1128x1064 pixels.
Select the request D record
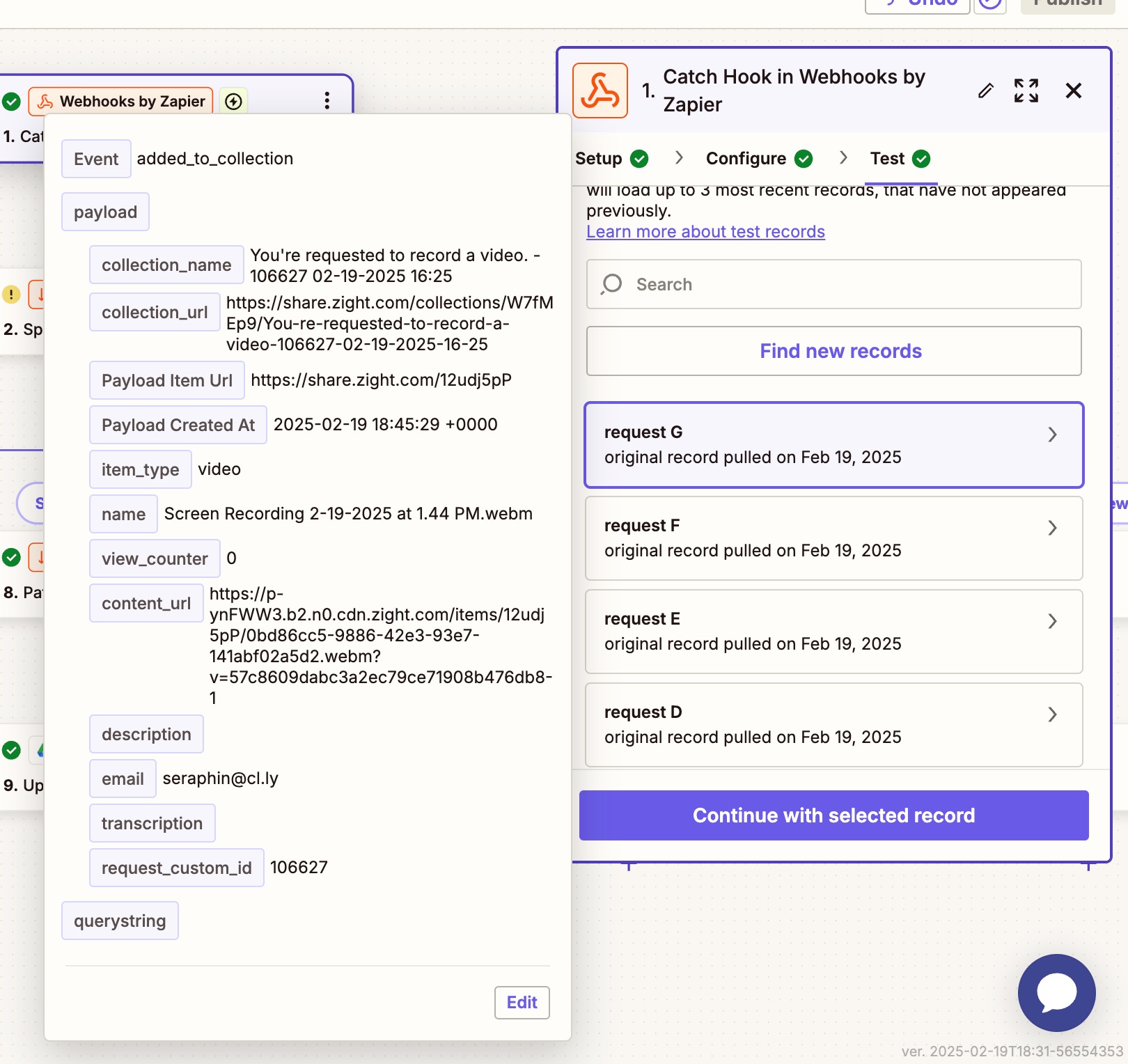point(834,725)
